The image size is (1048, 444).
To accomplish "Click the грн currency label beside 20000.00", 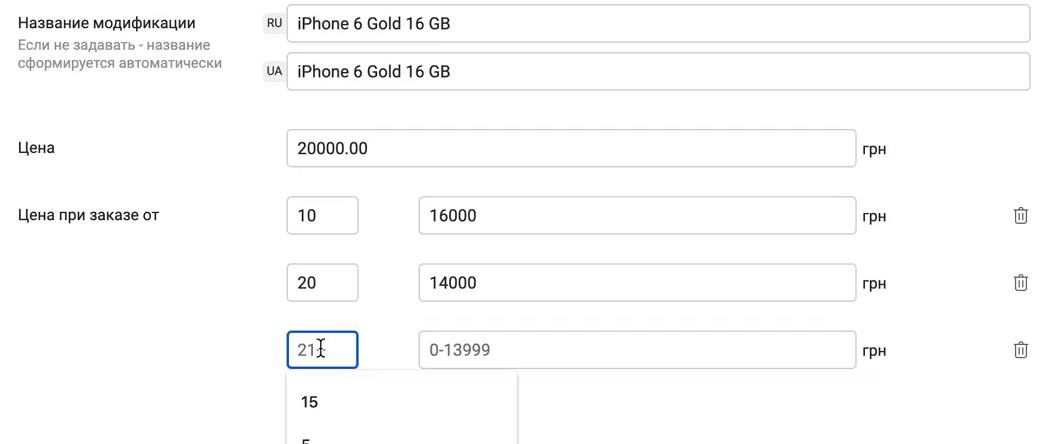I will 874,149.
